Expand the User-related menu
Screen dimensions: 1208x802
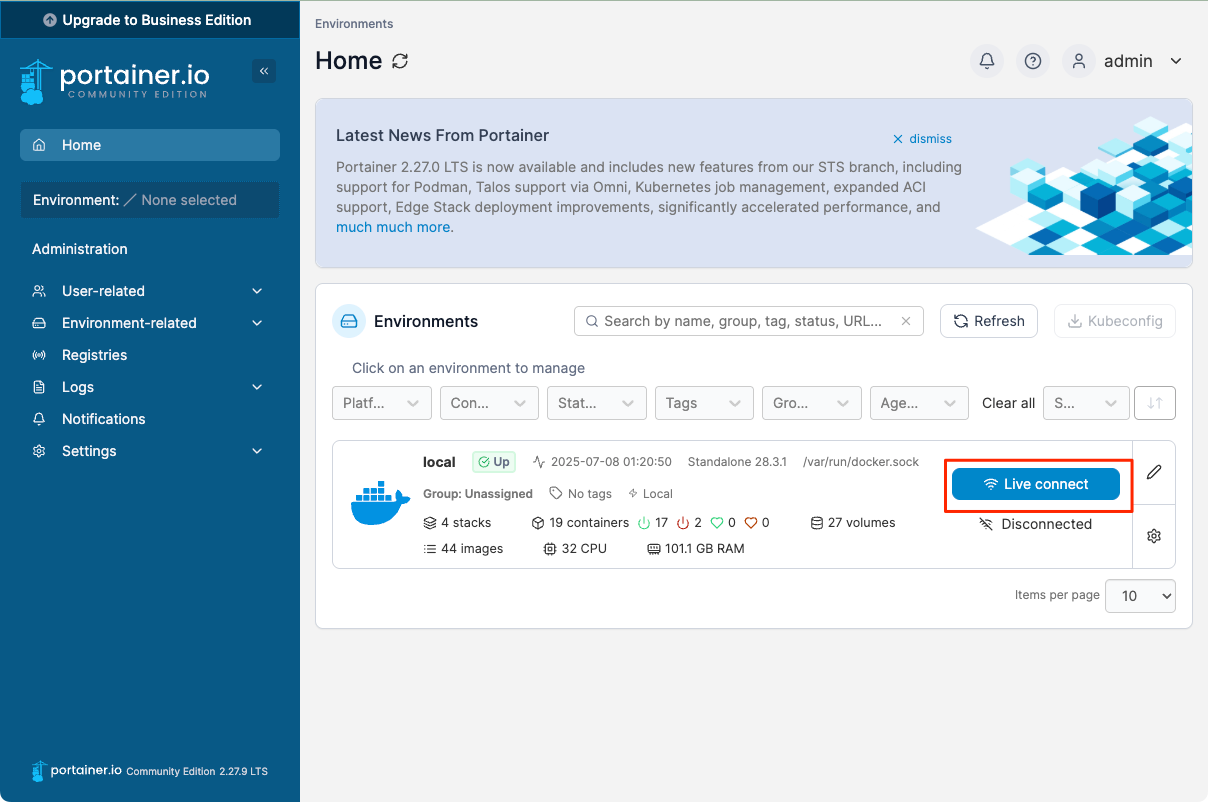(148, 291)
